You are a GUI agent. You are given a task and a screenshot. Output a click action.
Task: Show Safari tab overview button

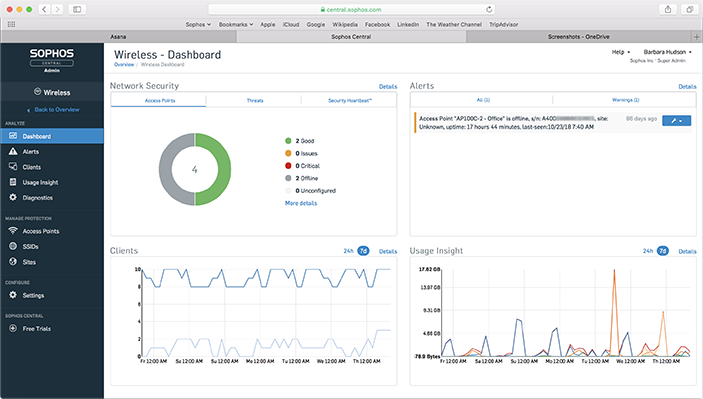689,9
